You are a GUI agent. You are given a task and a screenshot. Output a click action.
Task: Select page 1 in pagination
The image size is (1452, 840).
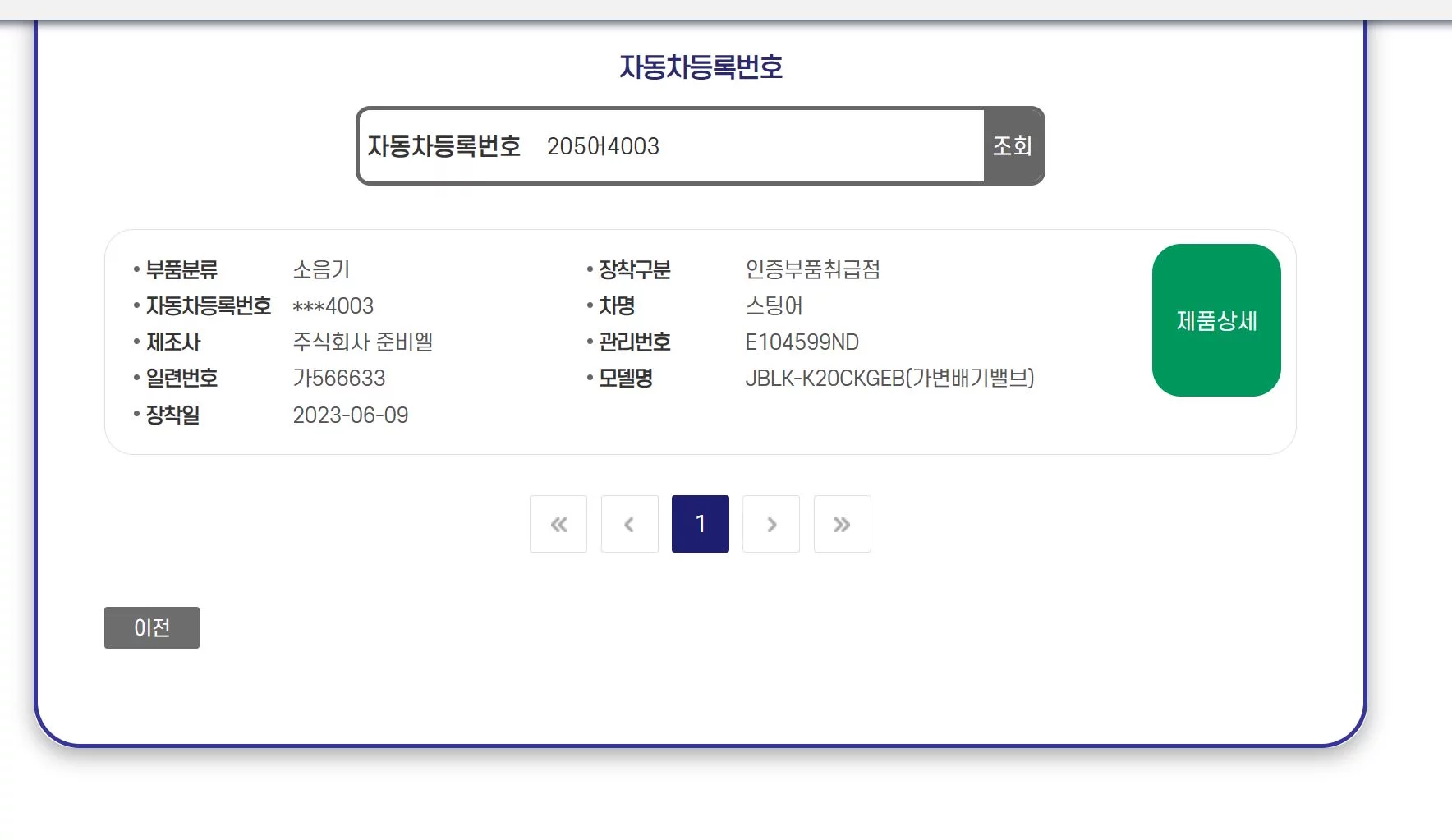700,524
